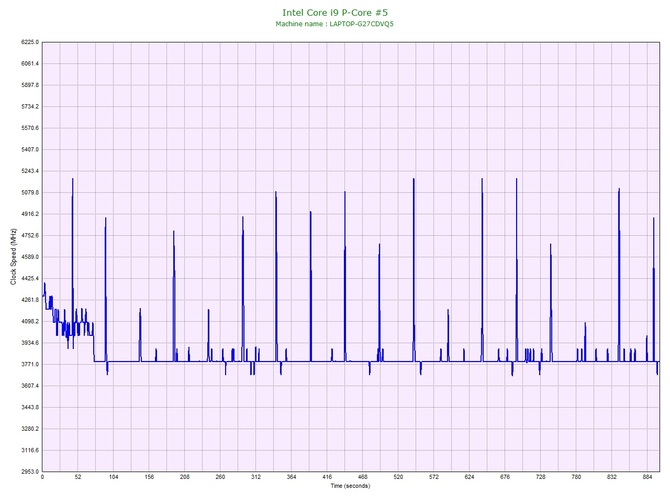The height and width of the screenshot is (503, 670).
Task: Select the 5407.0 y-axis value
Action: point(30,150)
